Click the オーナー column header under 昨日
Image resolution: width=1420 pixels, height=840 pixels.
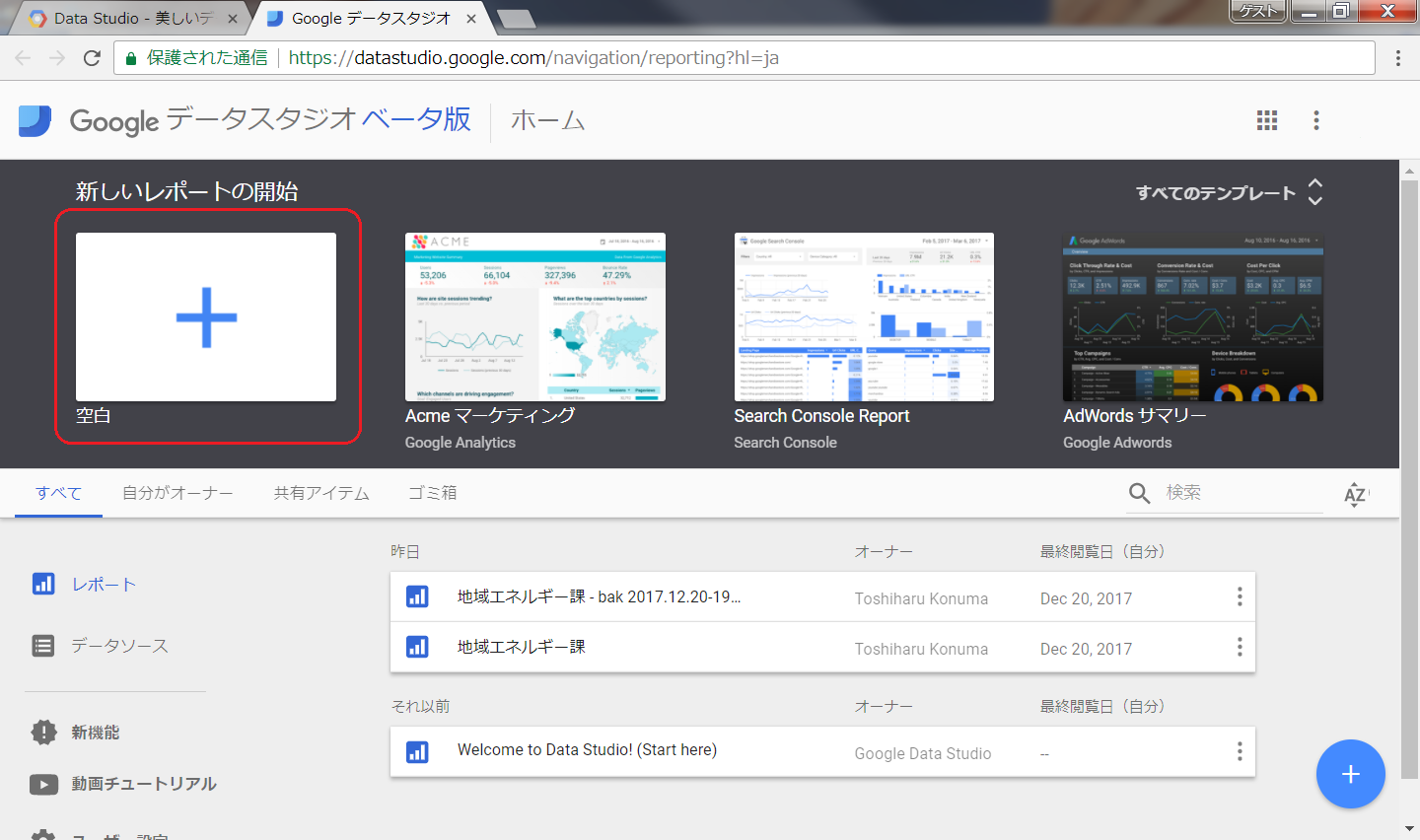click(884, 551)
